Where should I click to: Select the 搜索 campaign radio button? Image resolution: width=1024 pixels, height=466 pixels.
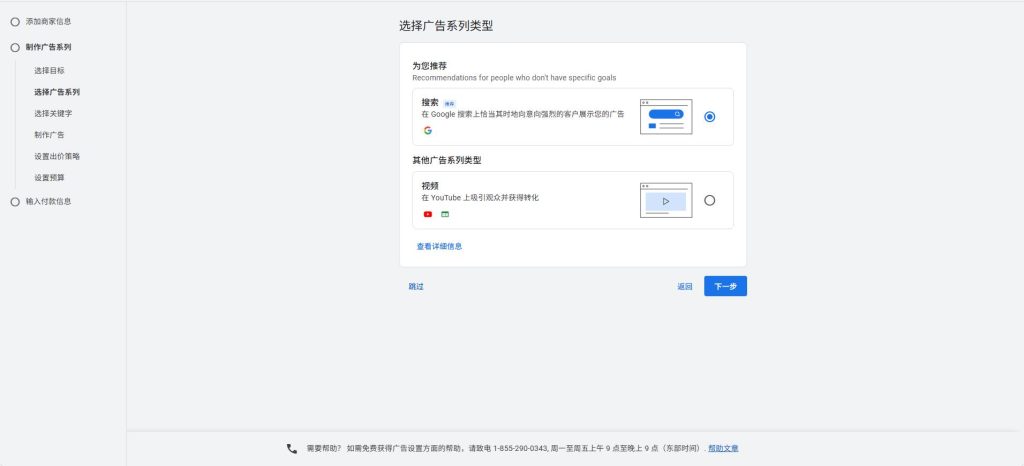pyautogui.click(x=709, y=116)
